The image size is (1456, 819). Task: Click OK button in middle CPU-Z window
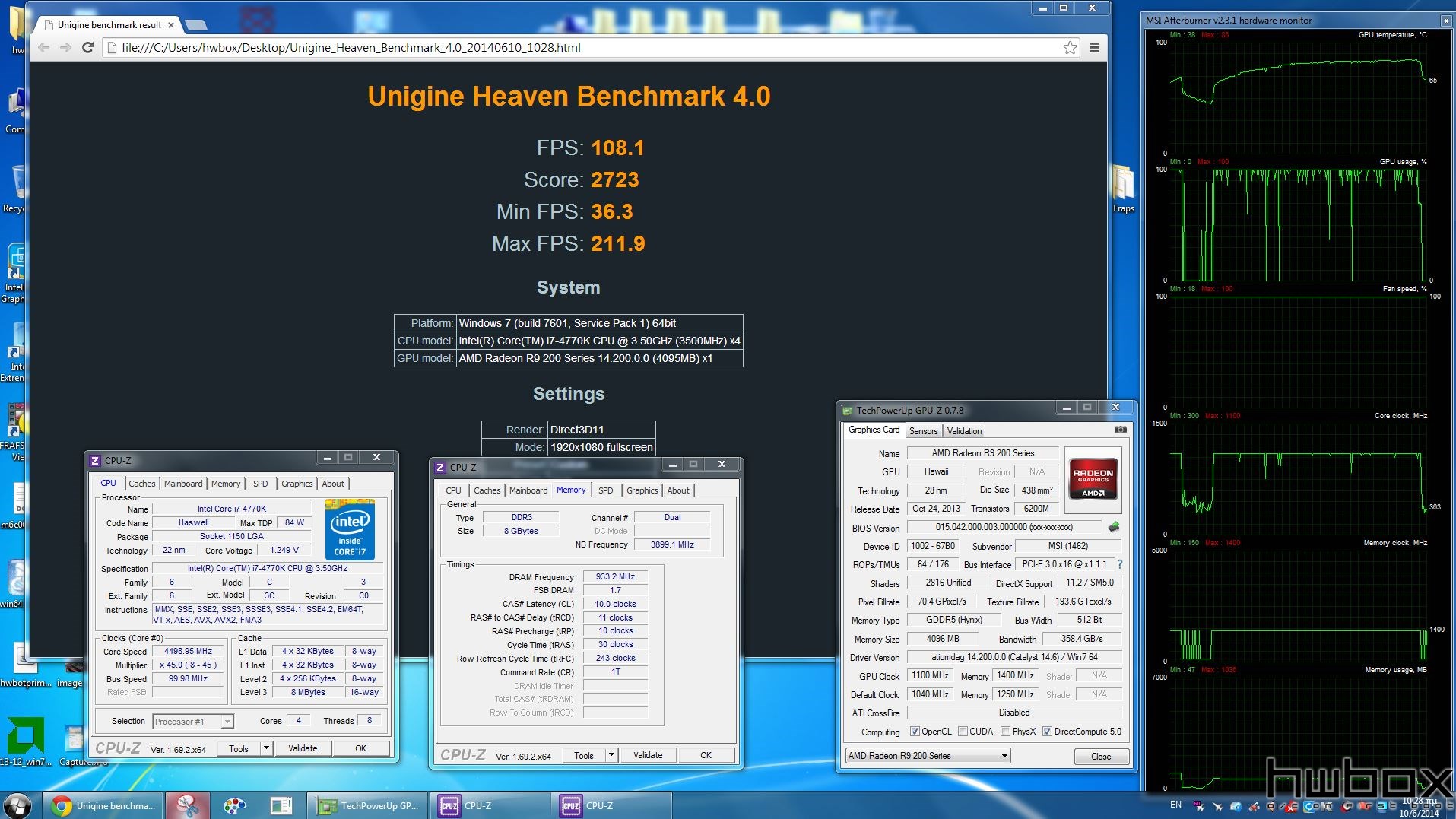point(706,755)
